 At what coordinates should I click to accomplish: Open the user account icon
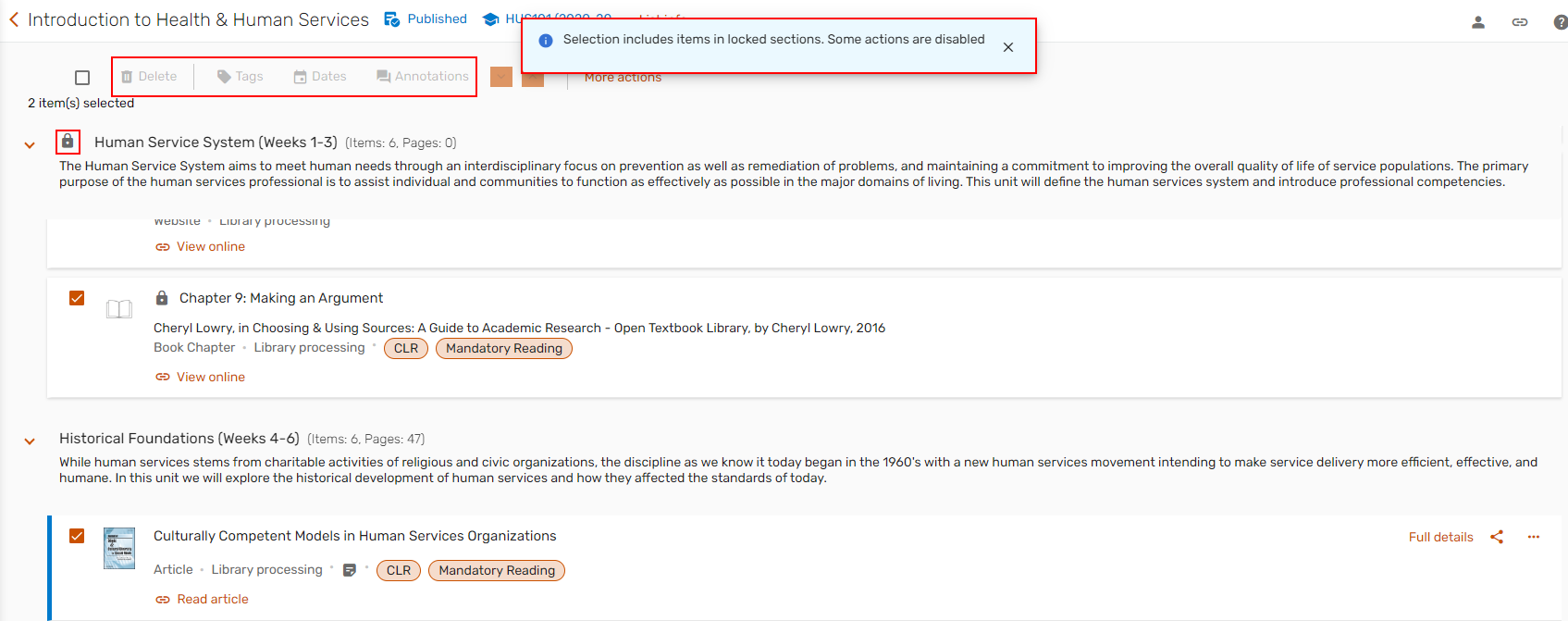pyautogui.click(x=1478, y=22)
